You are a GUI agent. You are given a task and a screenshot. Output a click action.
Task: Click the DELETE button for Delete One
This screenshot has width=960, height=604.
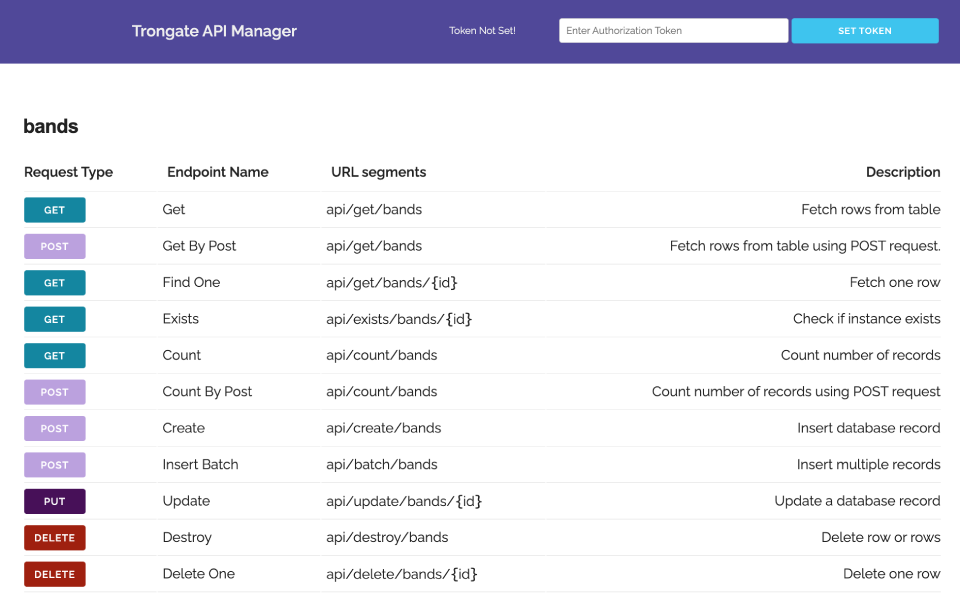pyautogui.click(x=54, y=574)
